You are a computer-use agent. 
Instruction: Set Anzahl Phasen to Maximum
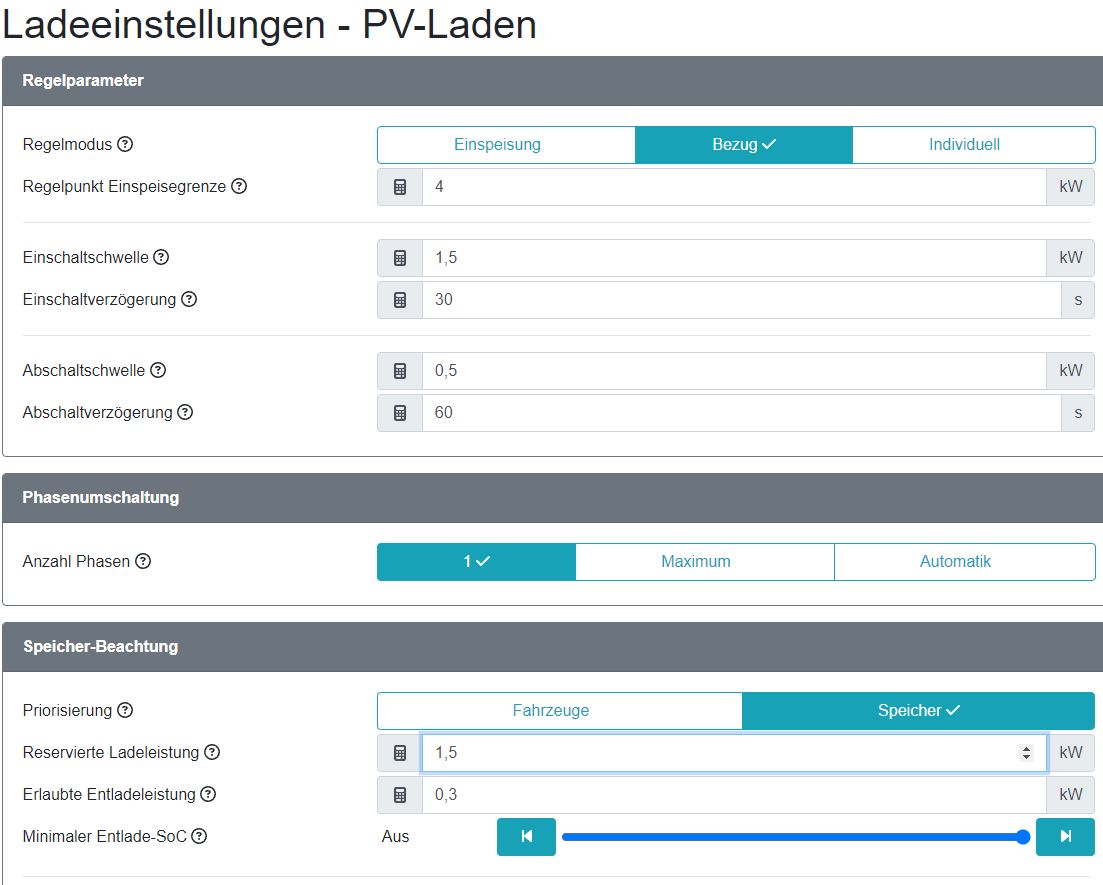click(x=705, y=561)
